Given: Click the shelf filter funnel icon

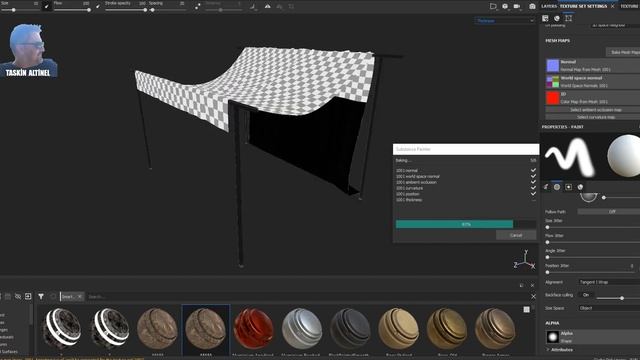Looking at the screenshot, I should [41, 296].
